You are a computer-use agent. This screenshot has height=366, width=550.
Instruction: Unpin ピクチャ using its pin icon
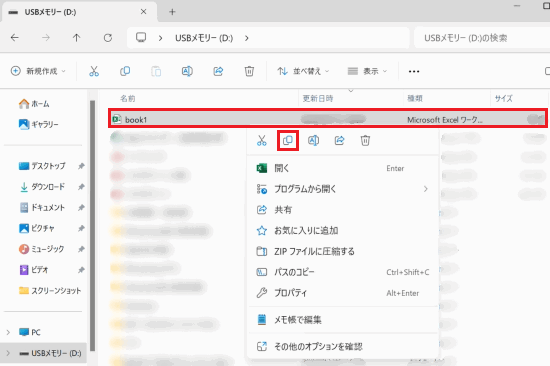[81, 228]
